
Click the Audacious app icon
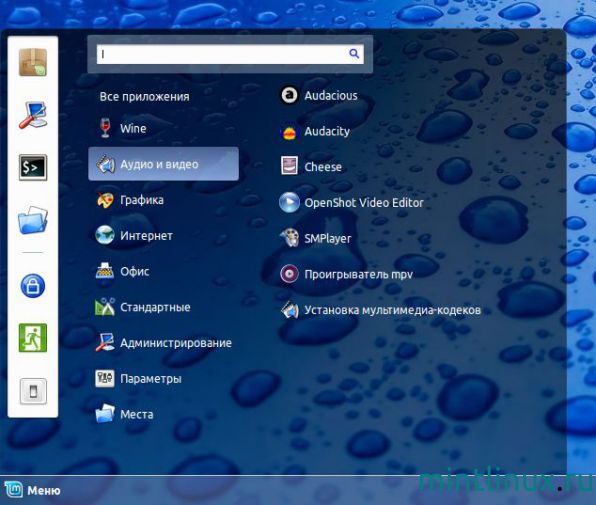pyautogui.click(x=289, y=95)
